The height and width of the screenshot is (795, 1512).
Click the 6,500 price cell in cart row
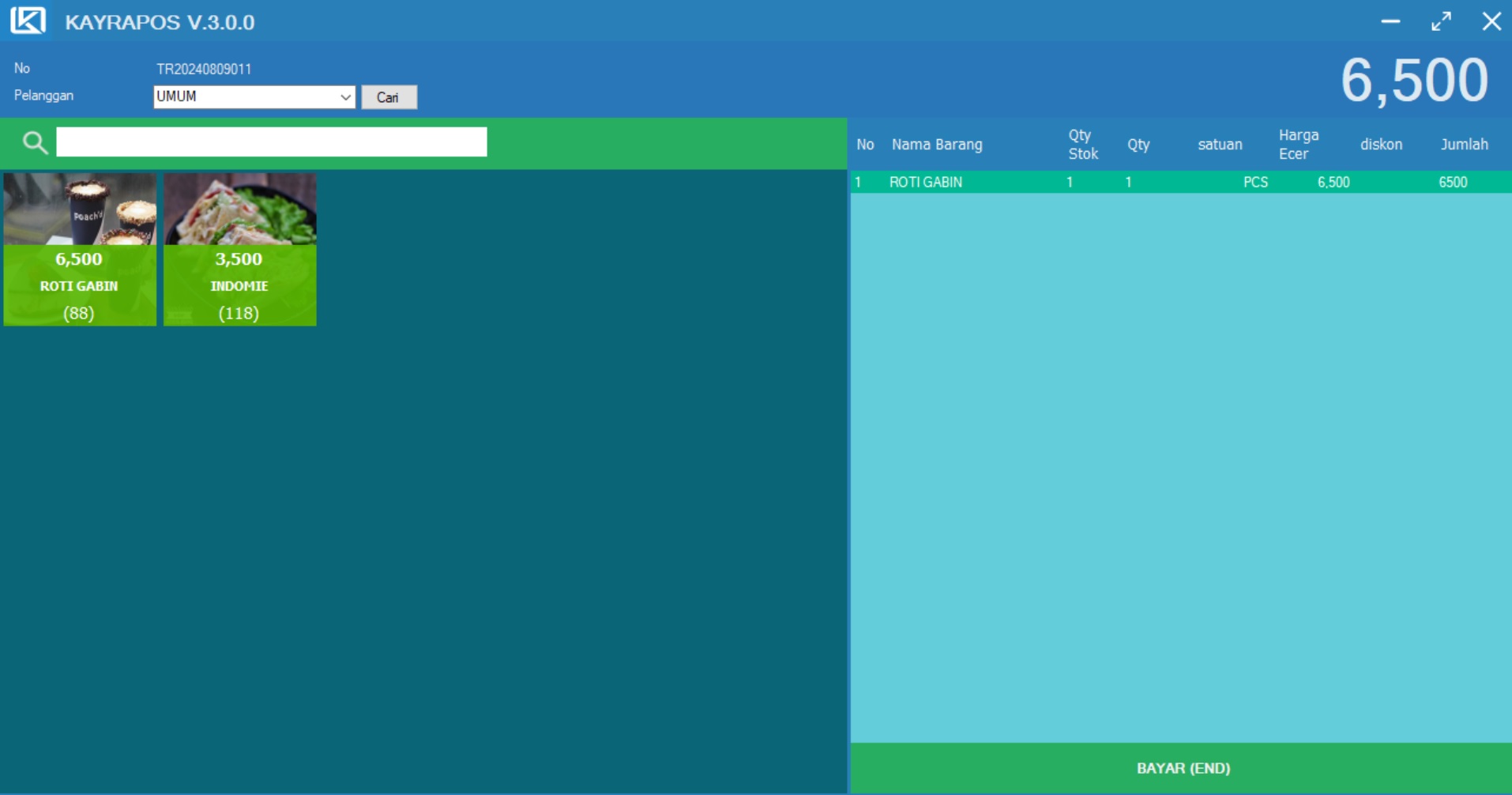click(1333, 183)
